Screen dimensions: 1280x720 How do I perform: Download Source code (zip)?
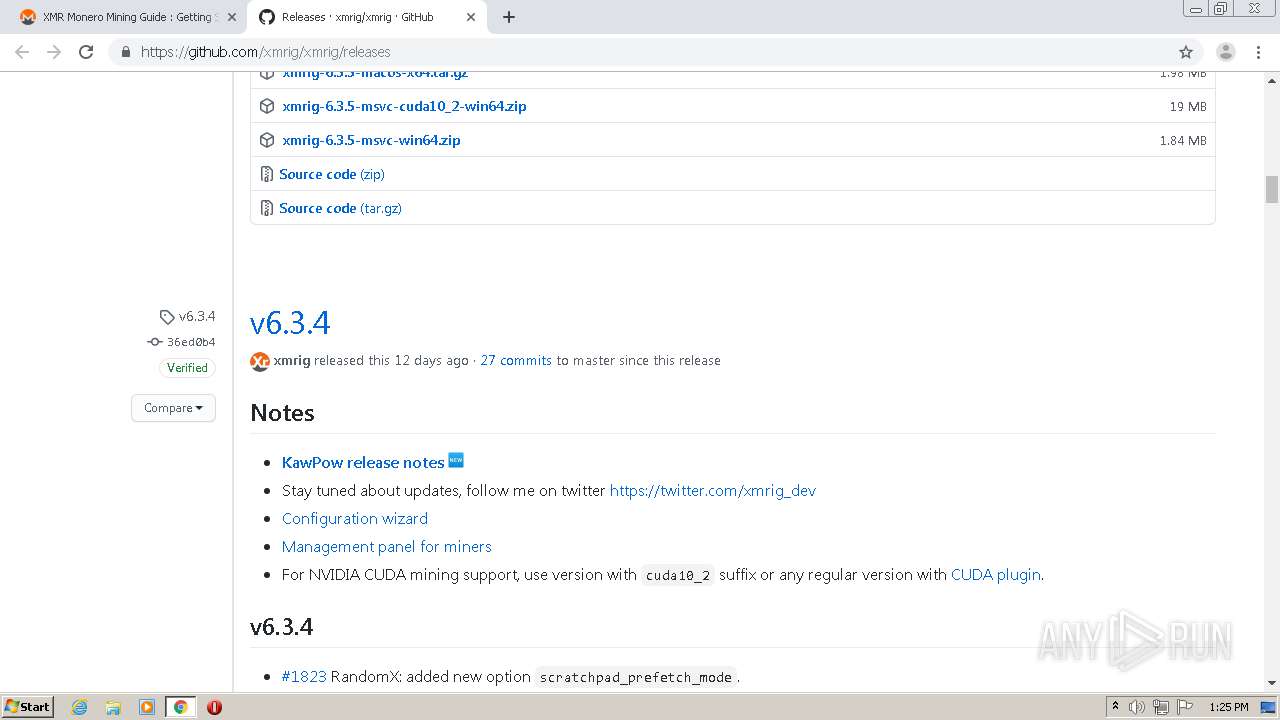tap(331, 174)
